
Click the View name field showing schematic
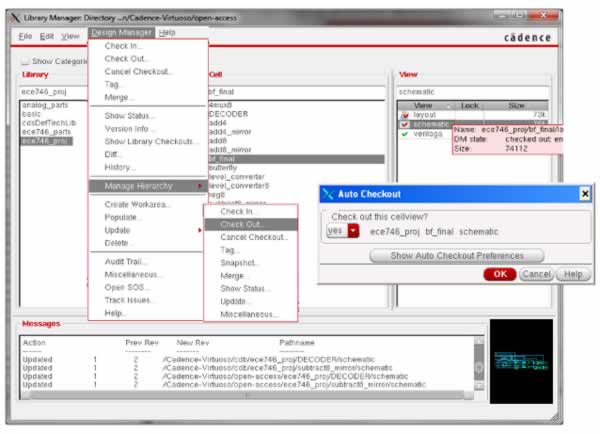coord(473,92)
